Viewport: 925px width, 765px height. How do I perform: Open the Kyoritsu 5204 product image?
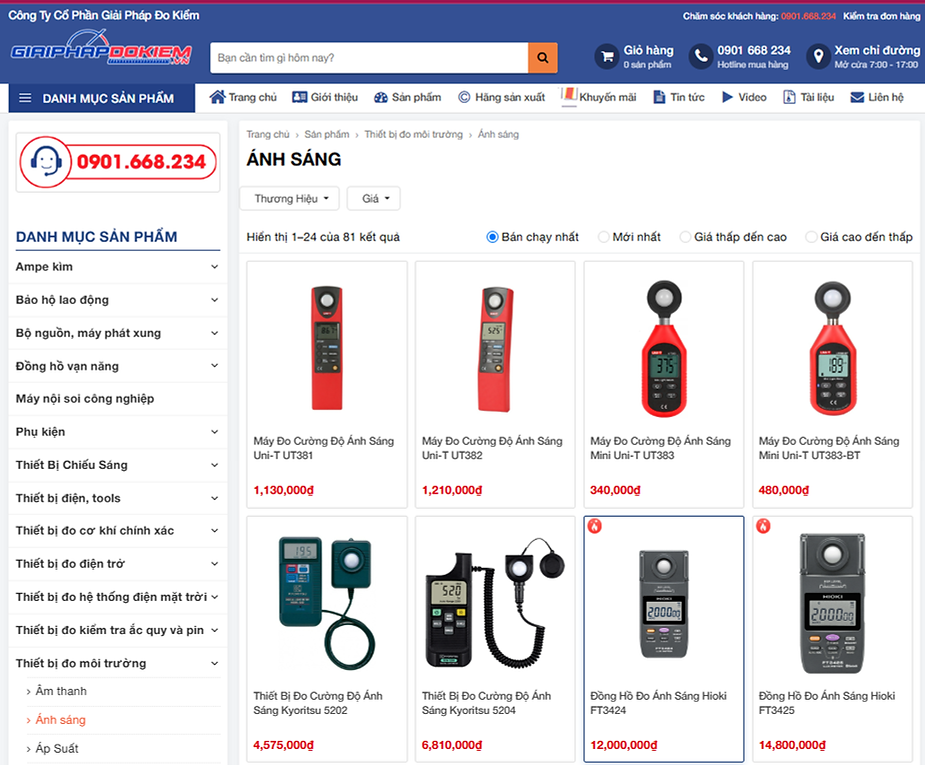point(495,602)
